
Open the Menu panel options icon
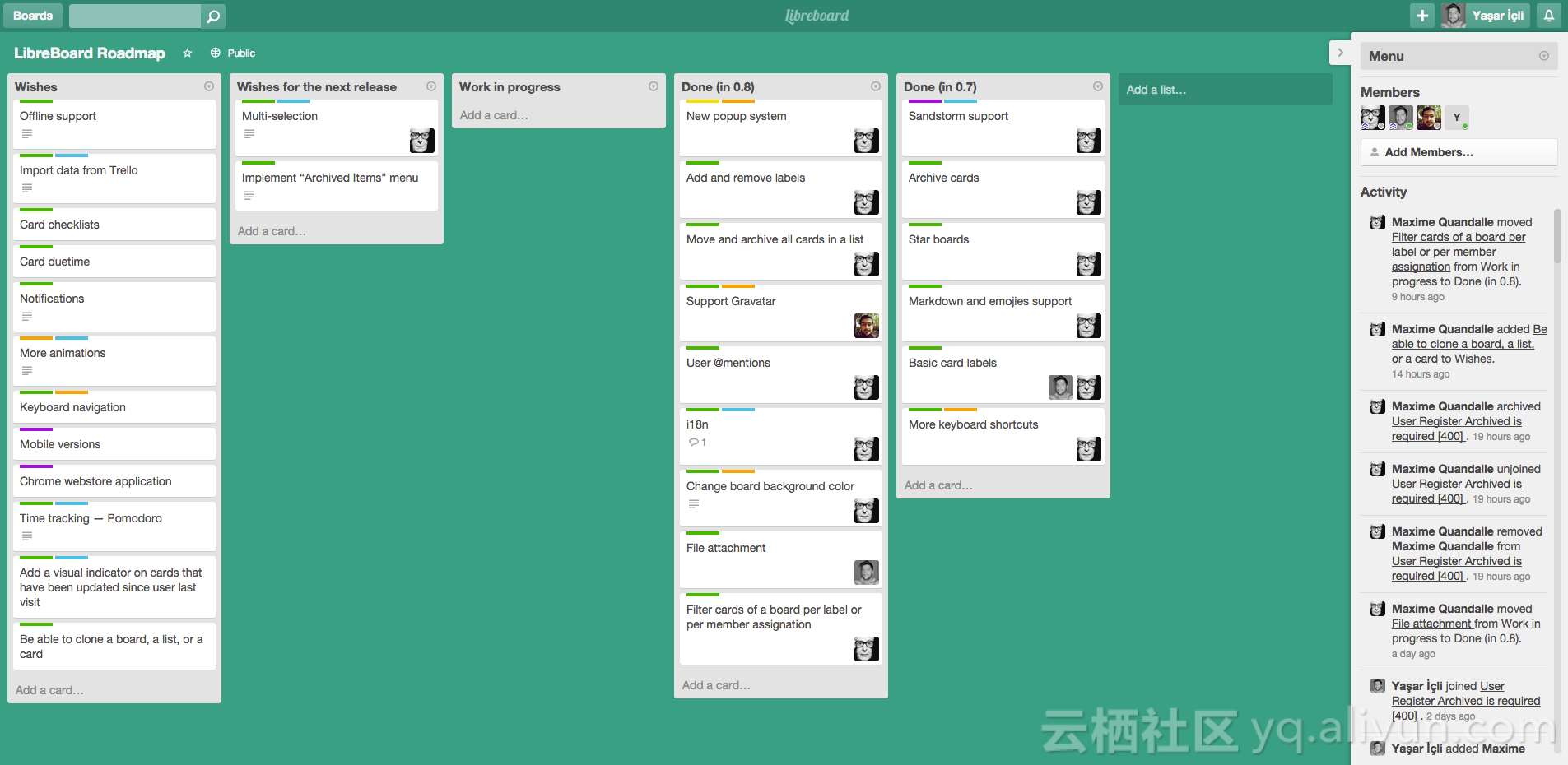(x=1544, y=56)
